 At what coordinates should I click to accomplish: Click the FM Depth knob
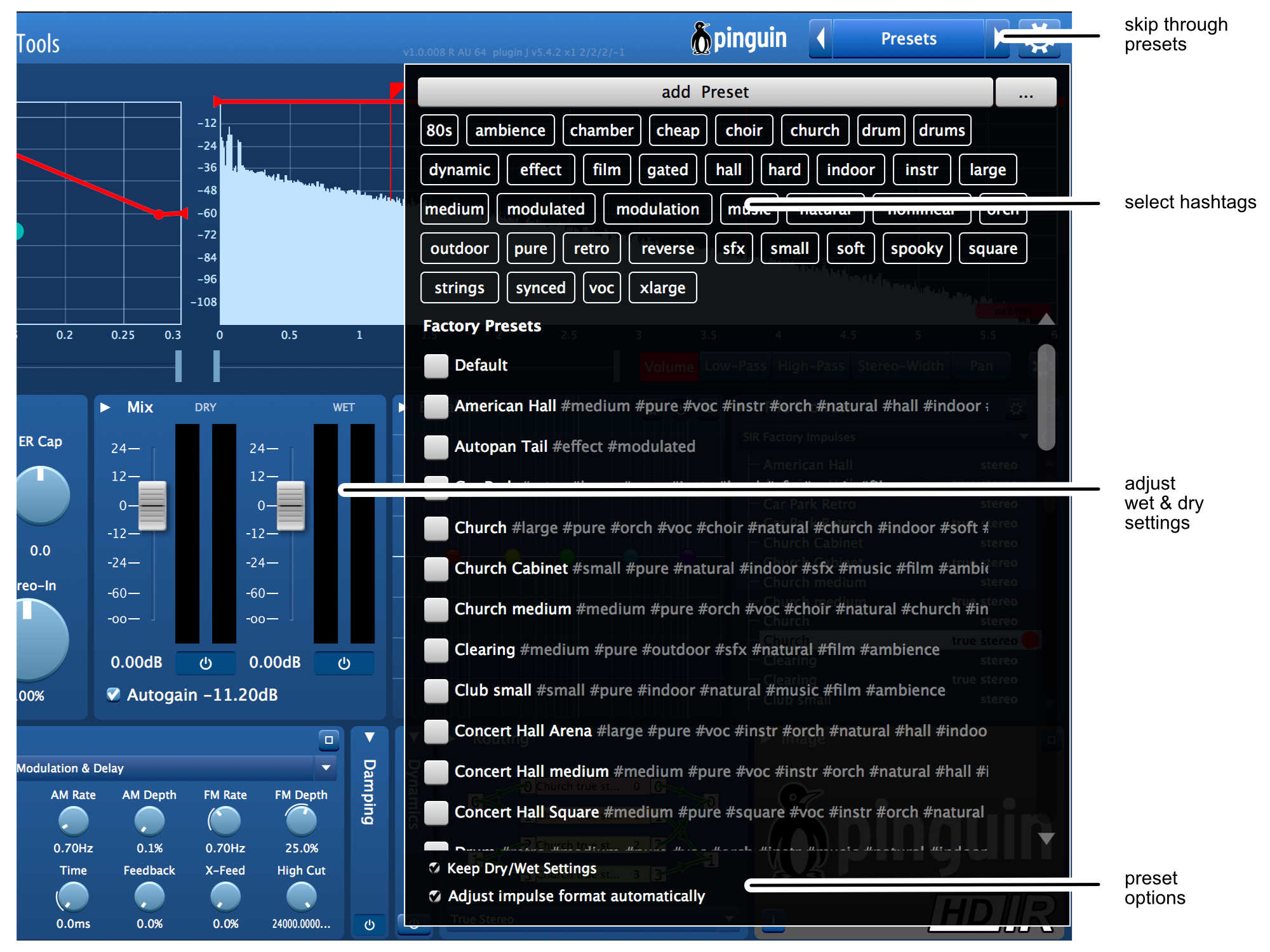tap(301, 822)
